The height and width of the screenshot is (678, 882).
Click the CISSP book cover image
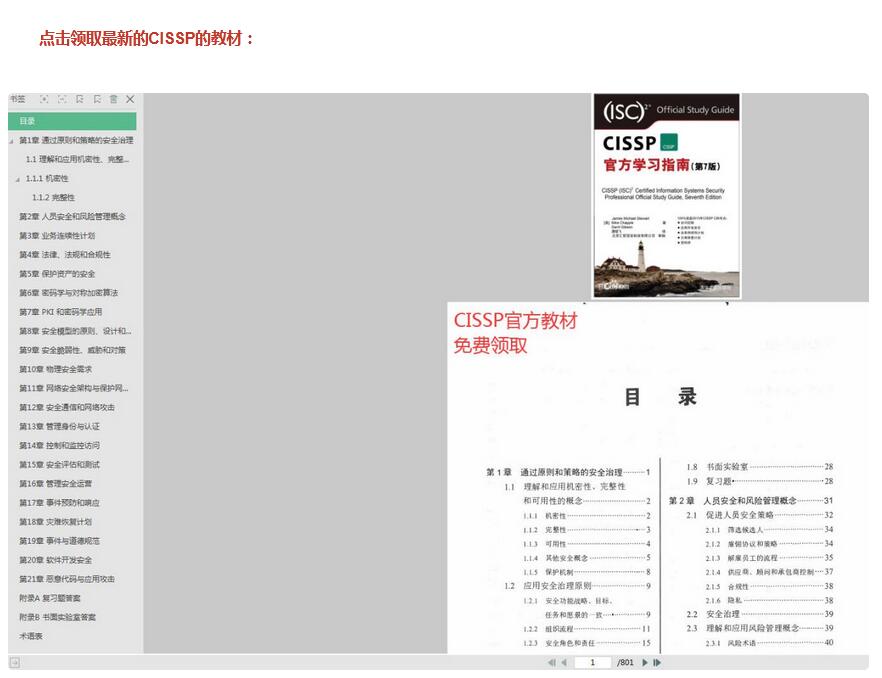tap(667, 195)
